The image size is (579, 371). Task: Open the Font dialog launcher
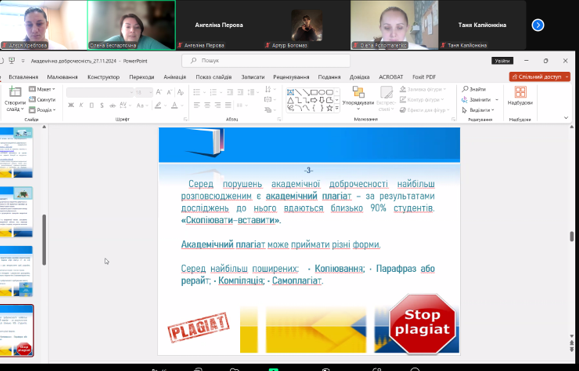point(185,119)
